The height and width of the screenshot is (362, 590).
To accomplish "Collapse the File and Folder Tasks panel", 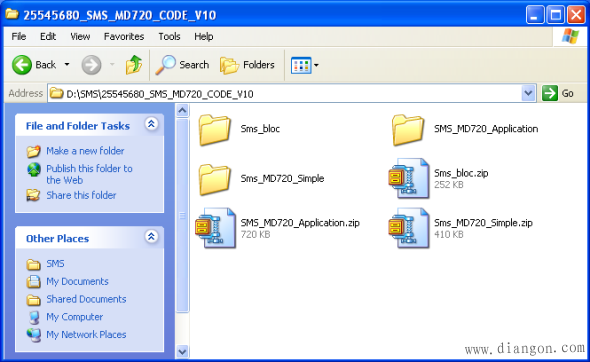I will click(x=151, y=124).
